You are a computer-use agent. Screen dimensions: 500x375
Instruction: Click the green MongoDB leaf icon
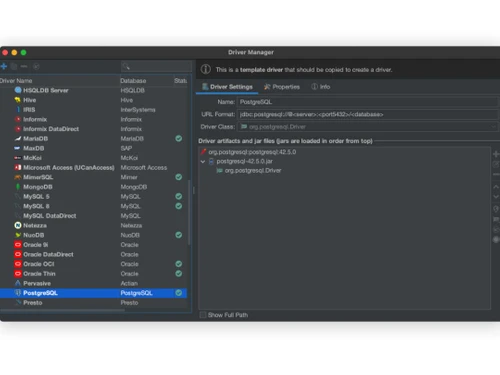(18, 187)
